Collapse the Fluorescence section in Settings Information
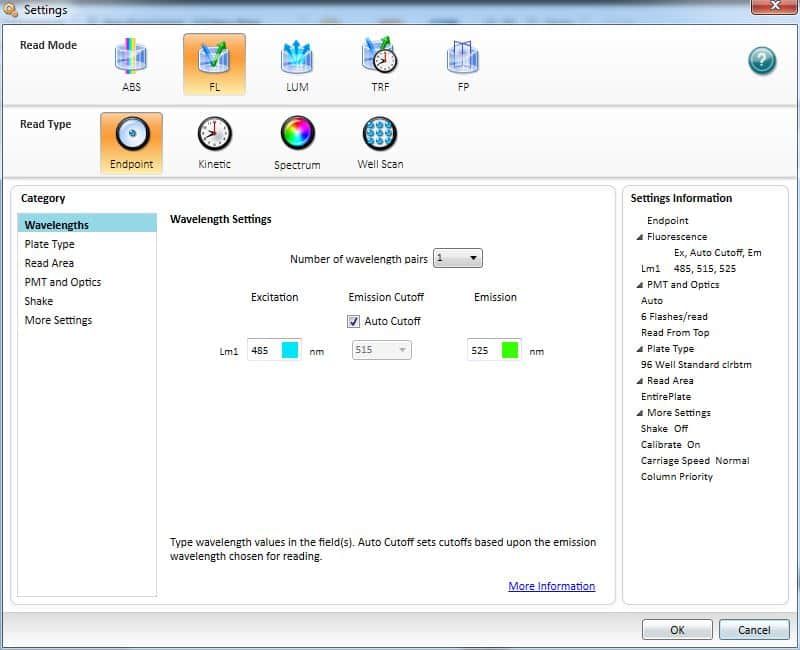The height and width of the screenshot is (650, 800). tap(639, 237)
